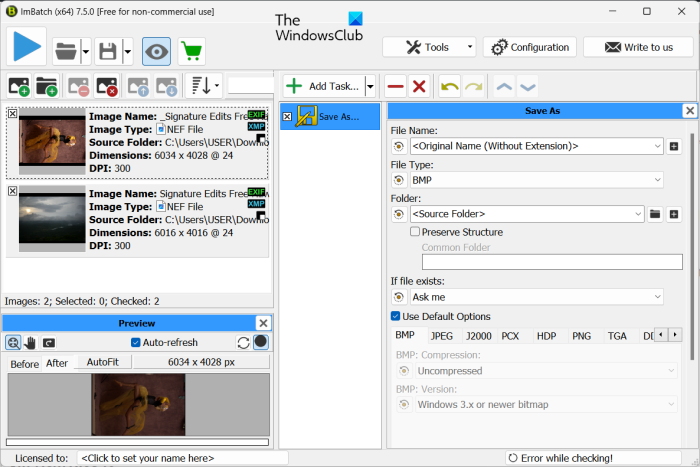Uncheck the first _Signature Edits image checkbox
The image size is (700, 467).
click(12, 113)
